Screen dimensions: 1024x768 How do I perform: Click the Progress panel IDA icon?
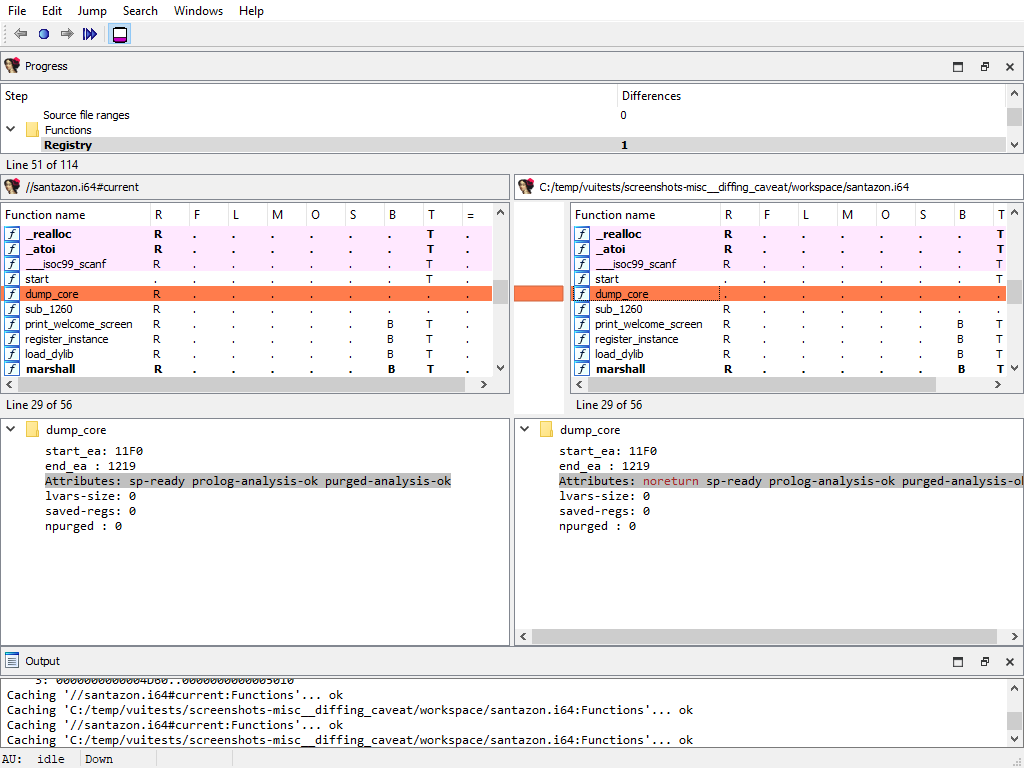coord(12,66)
